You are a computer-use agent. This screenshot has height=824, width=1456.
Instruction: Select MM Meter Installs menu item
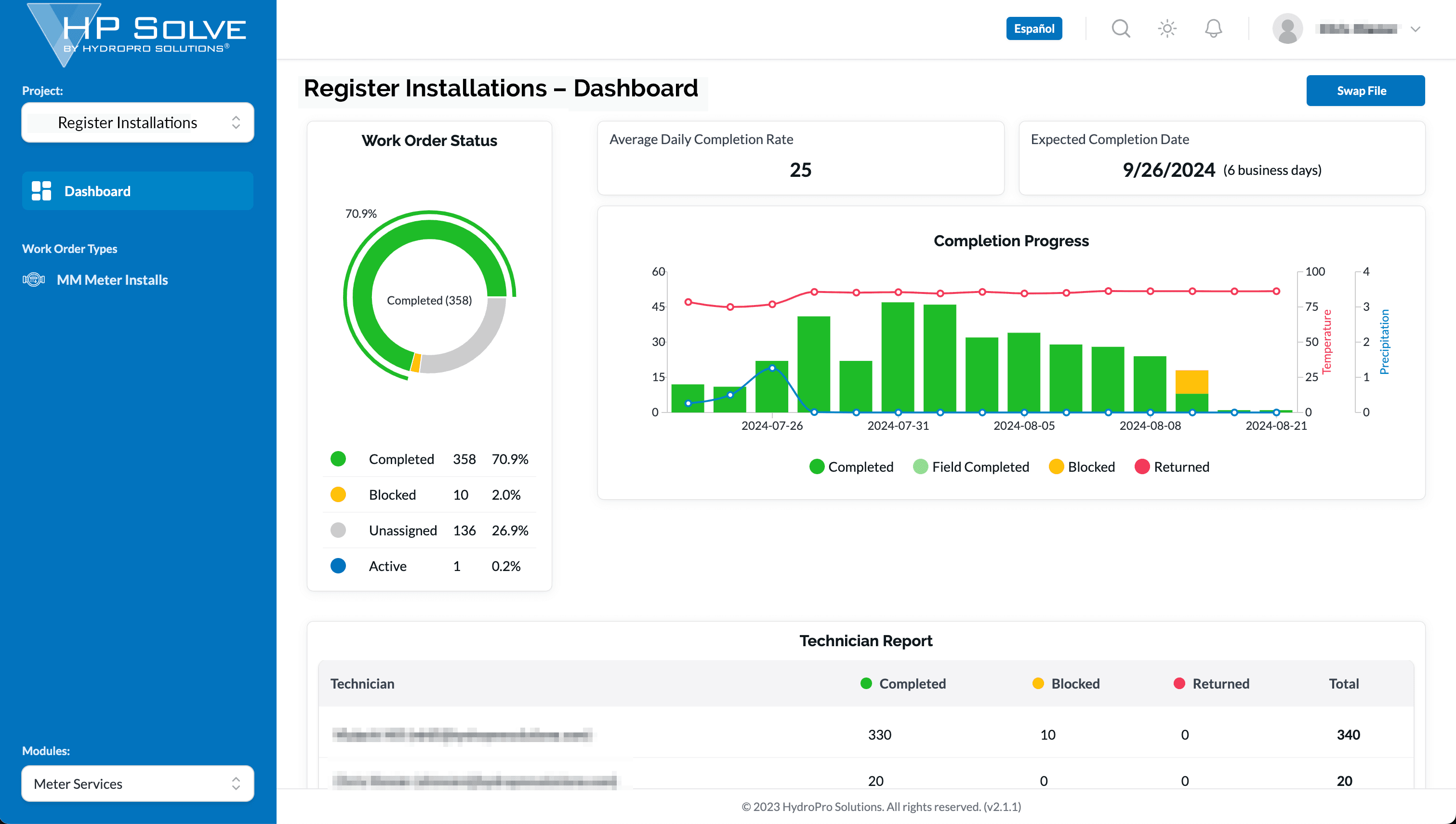[x=112, y=279]
